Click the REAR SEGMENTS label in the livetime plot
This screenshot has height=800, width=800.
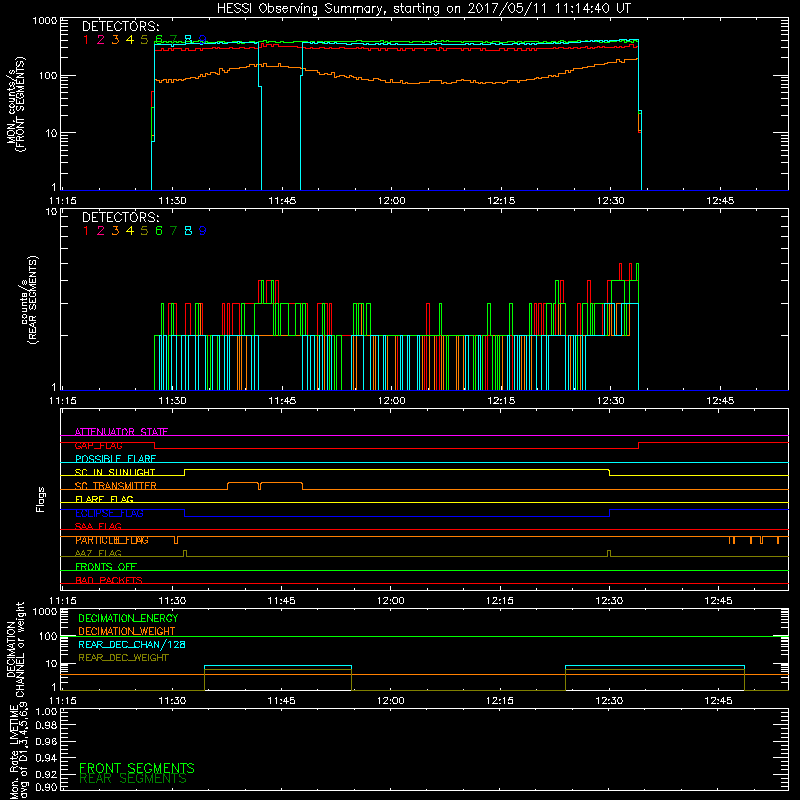133,779
